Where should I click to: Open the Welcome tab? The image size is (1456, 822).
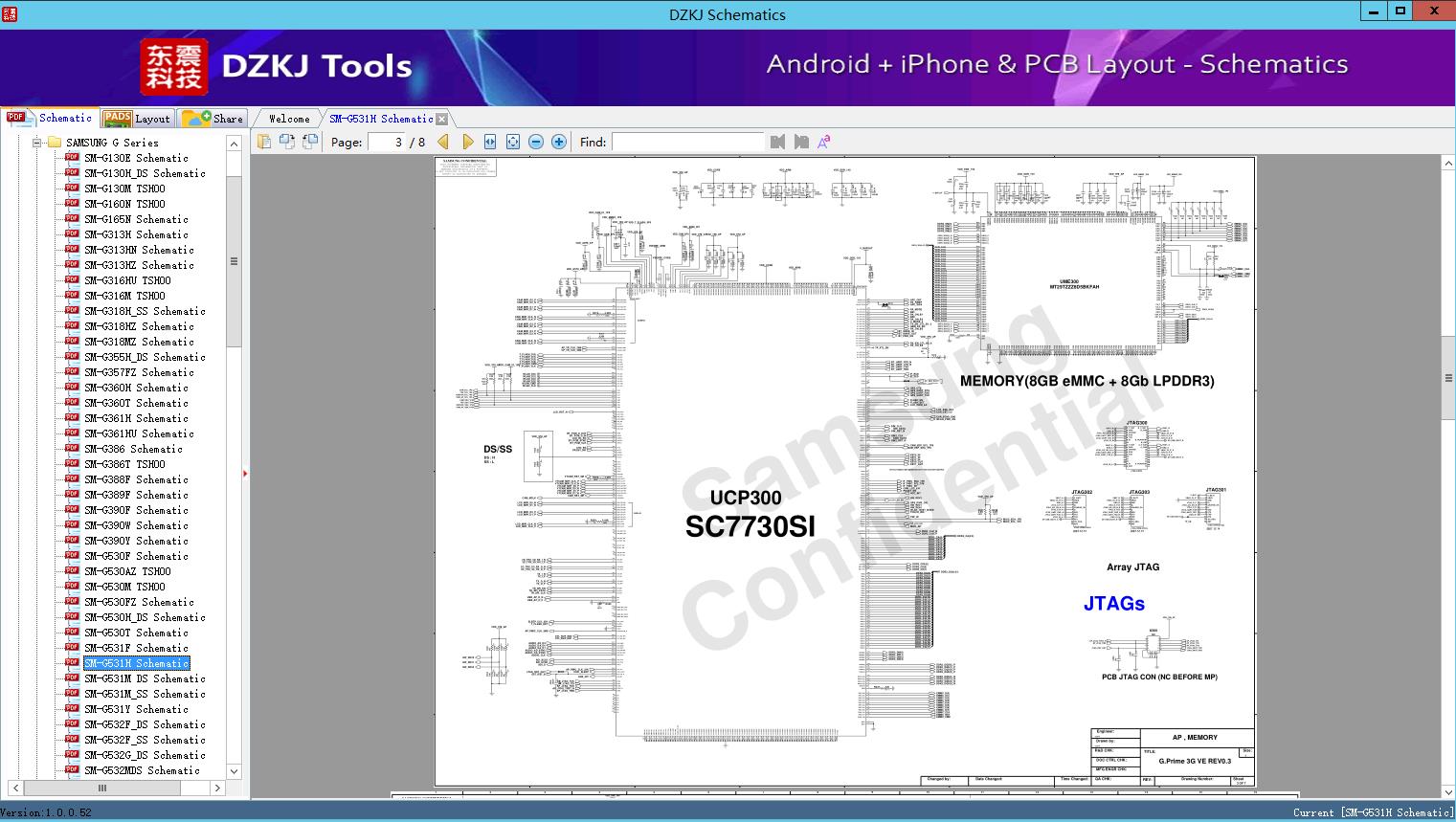[289, 119]
